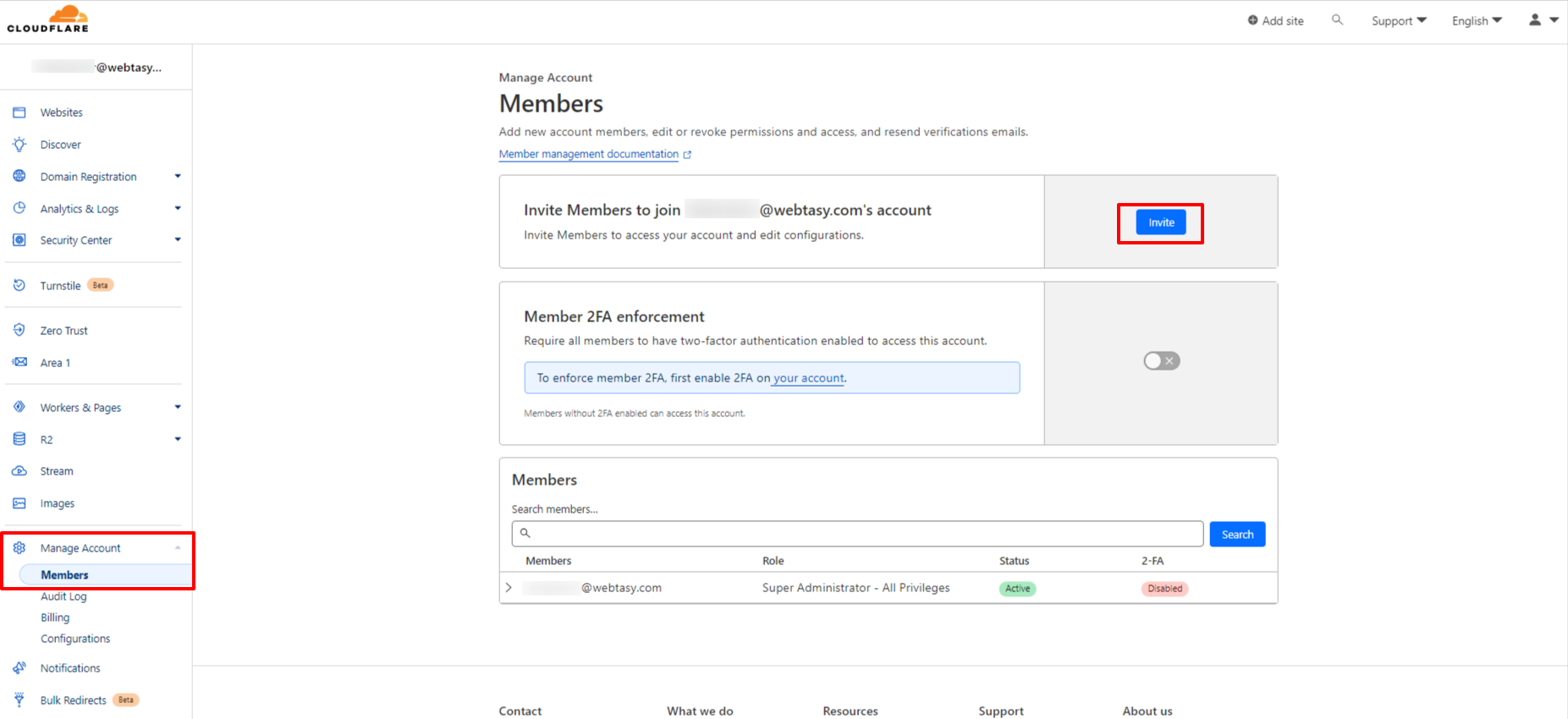Expand the Workers & Pages menu arrow
Image resolution: width=1568 pixels, height=719 pixels.
coord(178,407)
